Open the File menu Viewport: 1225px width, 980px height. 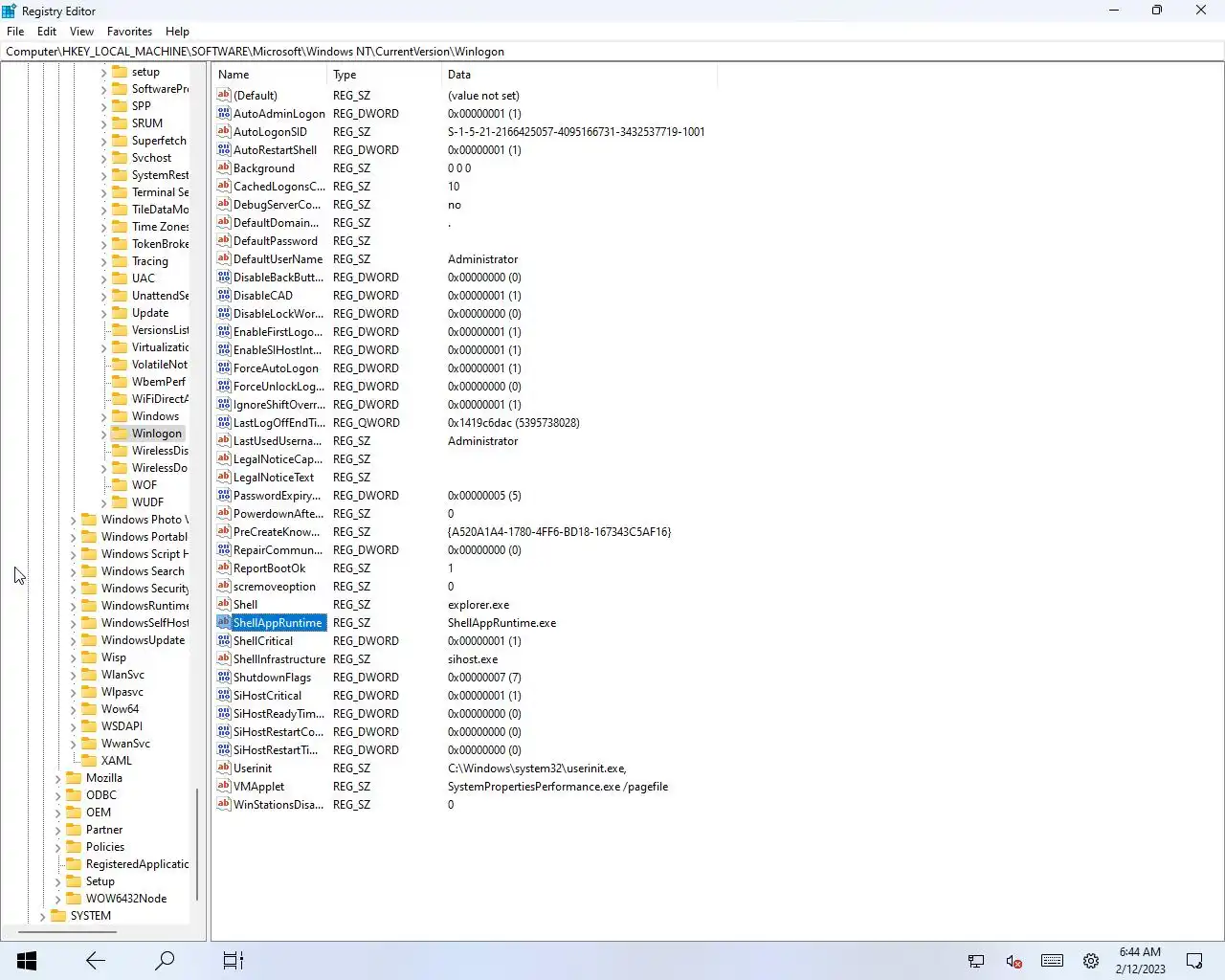click(x=15, y=32)
